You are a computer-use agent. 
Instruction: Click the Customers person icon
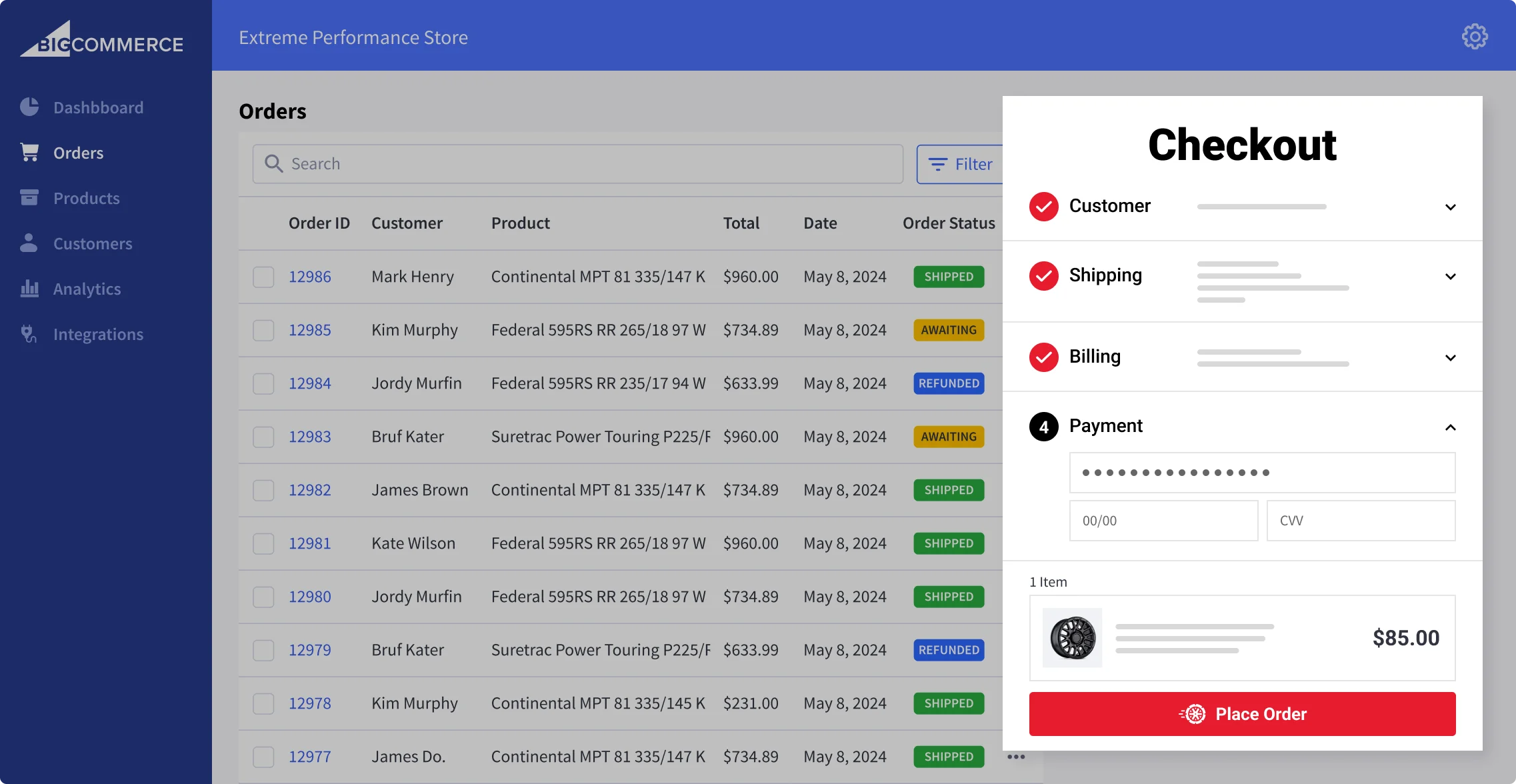(x=29, y=243)
